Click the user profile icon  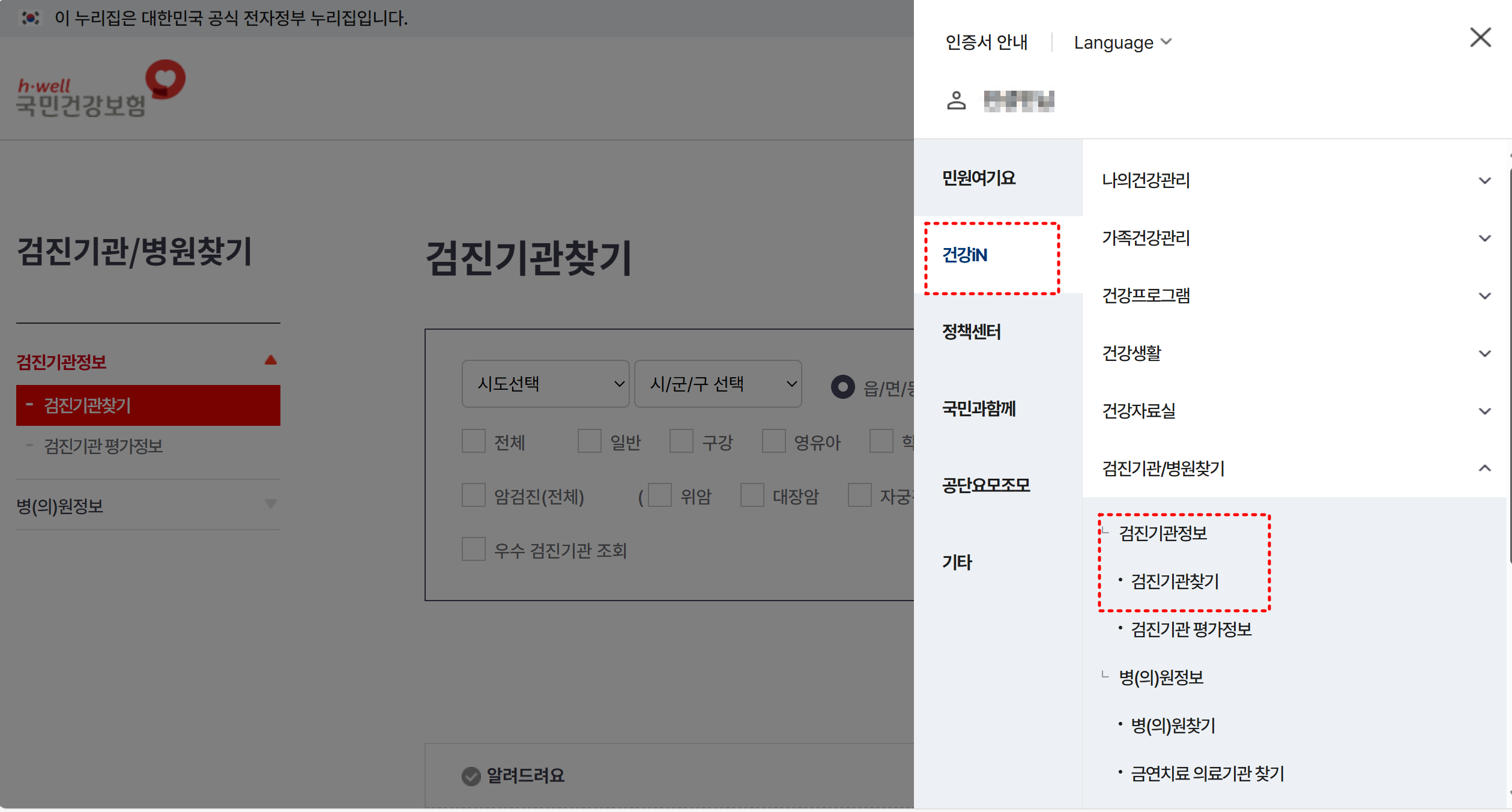[956, 100]
